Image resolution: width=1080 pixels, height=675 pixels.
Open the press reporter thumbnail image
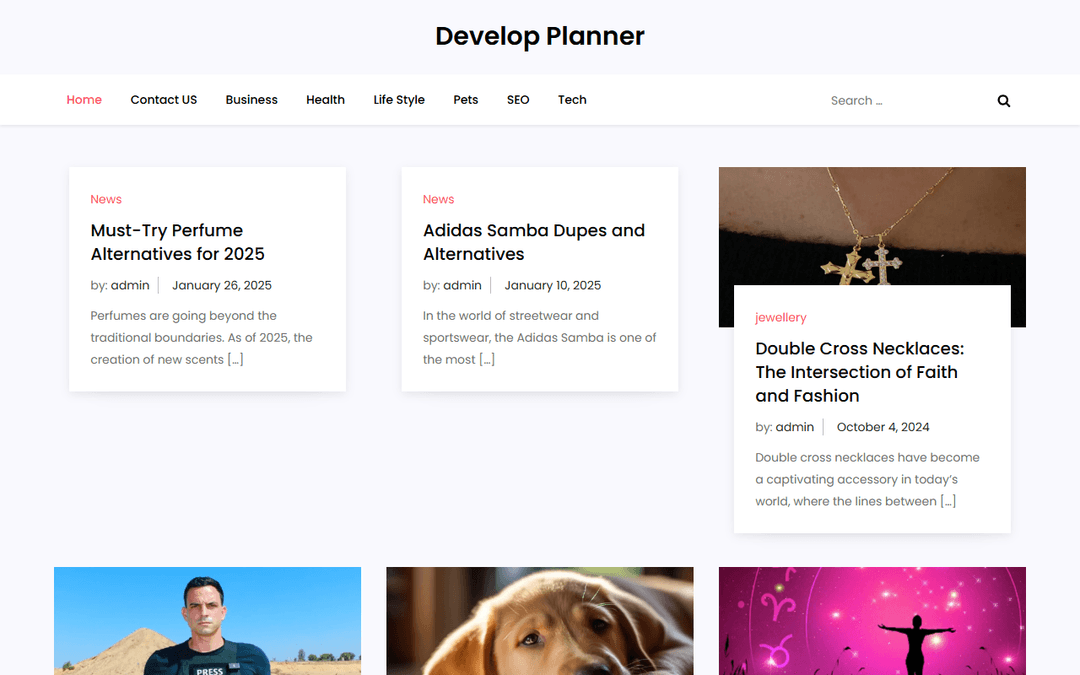(207, 621)
